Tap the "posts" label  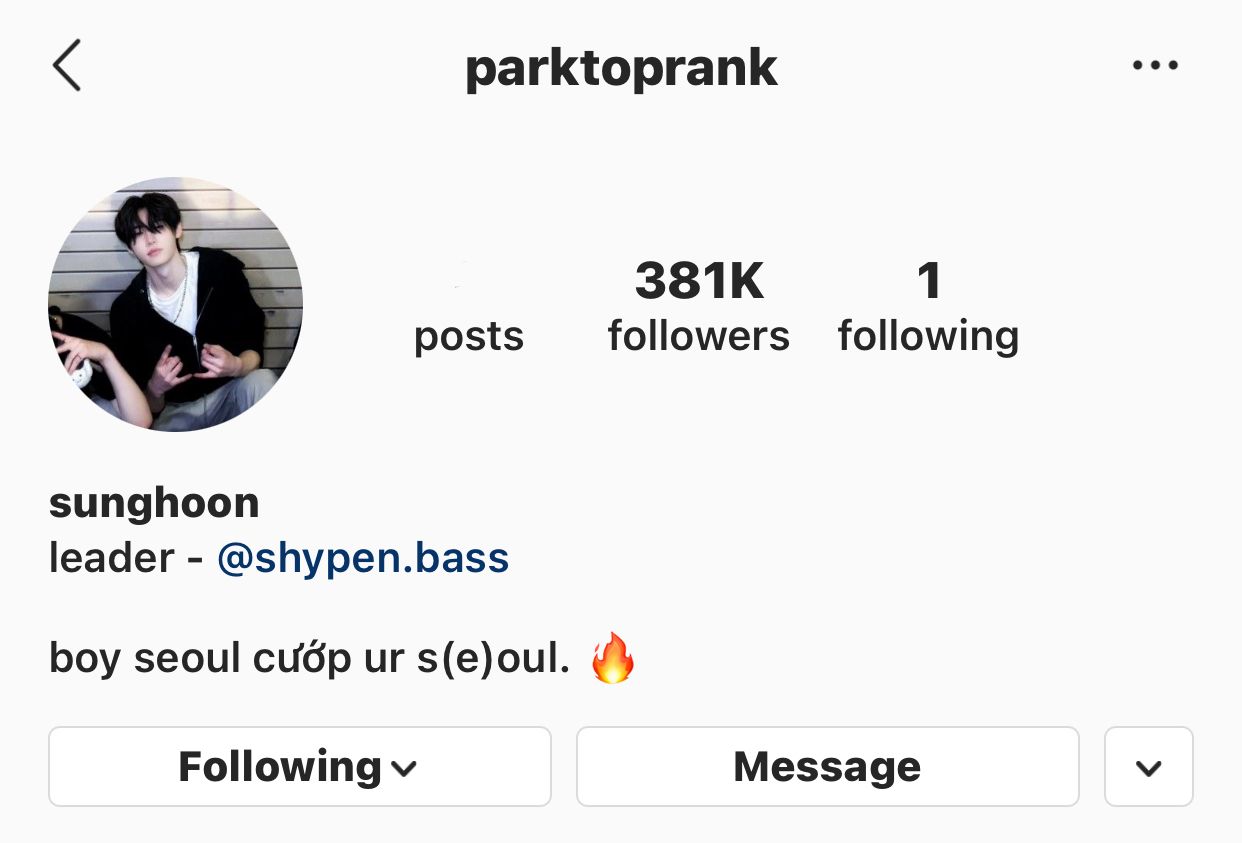(x=469, y=337)
